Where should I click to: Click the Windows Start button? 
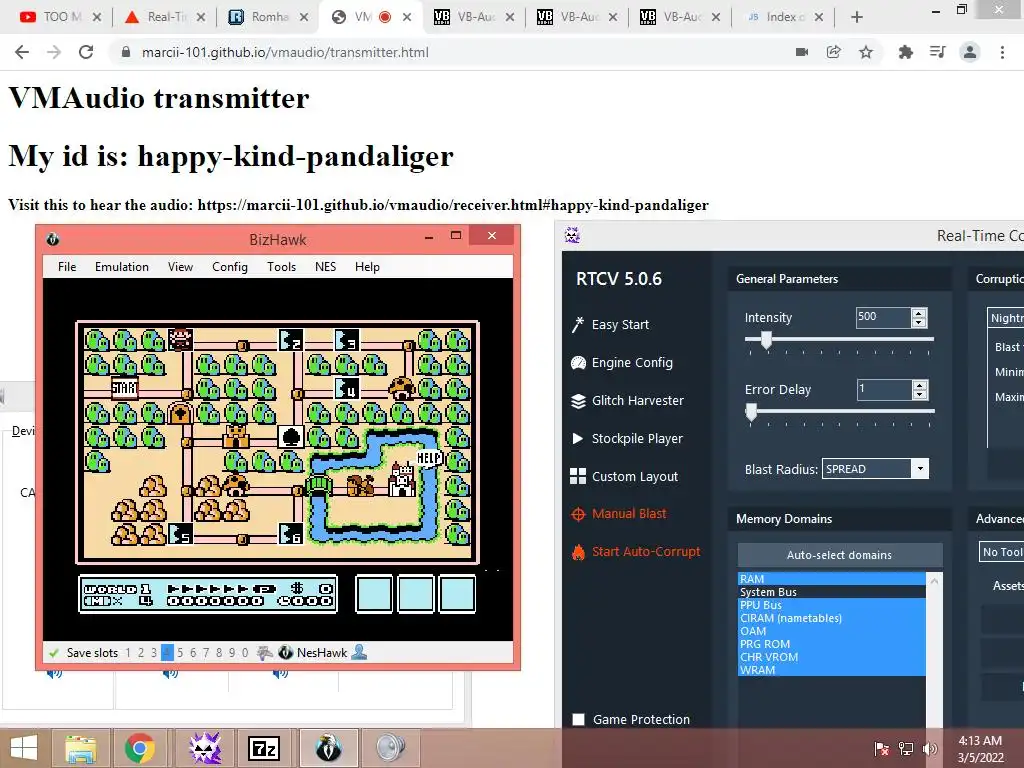(x=24, y=748)
